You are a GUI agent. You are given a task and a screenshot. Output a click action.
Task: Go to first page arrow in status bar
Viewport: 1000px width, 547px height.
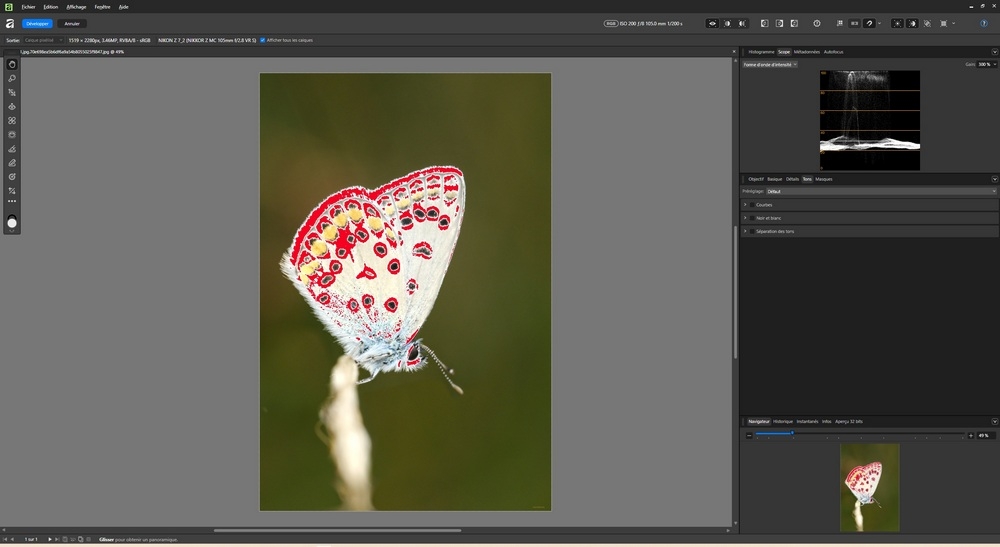point(5,539)
